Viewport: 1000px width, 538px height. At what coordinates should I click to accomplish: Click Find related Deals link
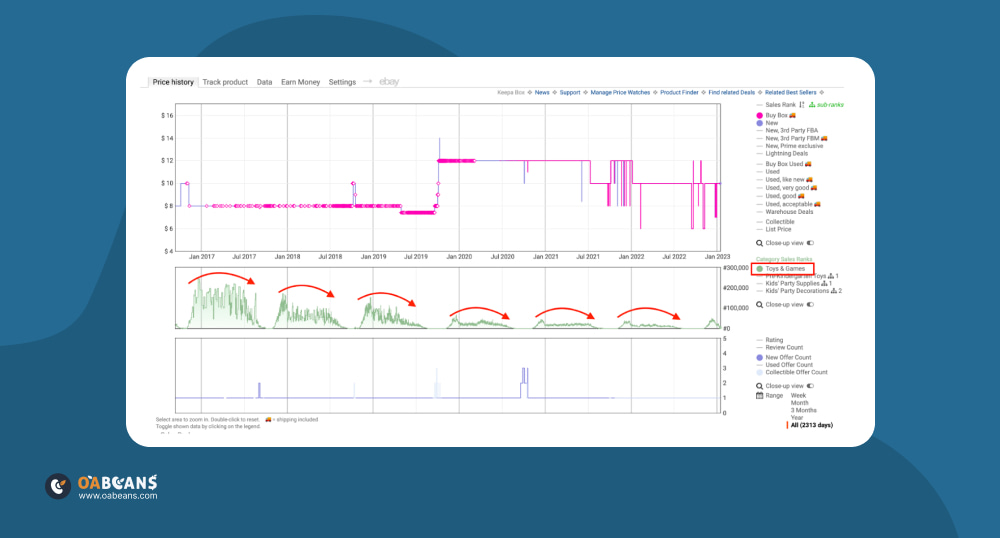[x=732, y=92]
